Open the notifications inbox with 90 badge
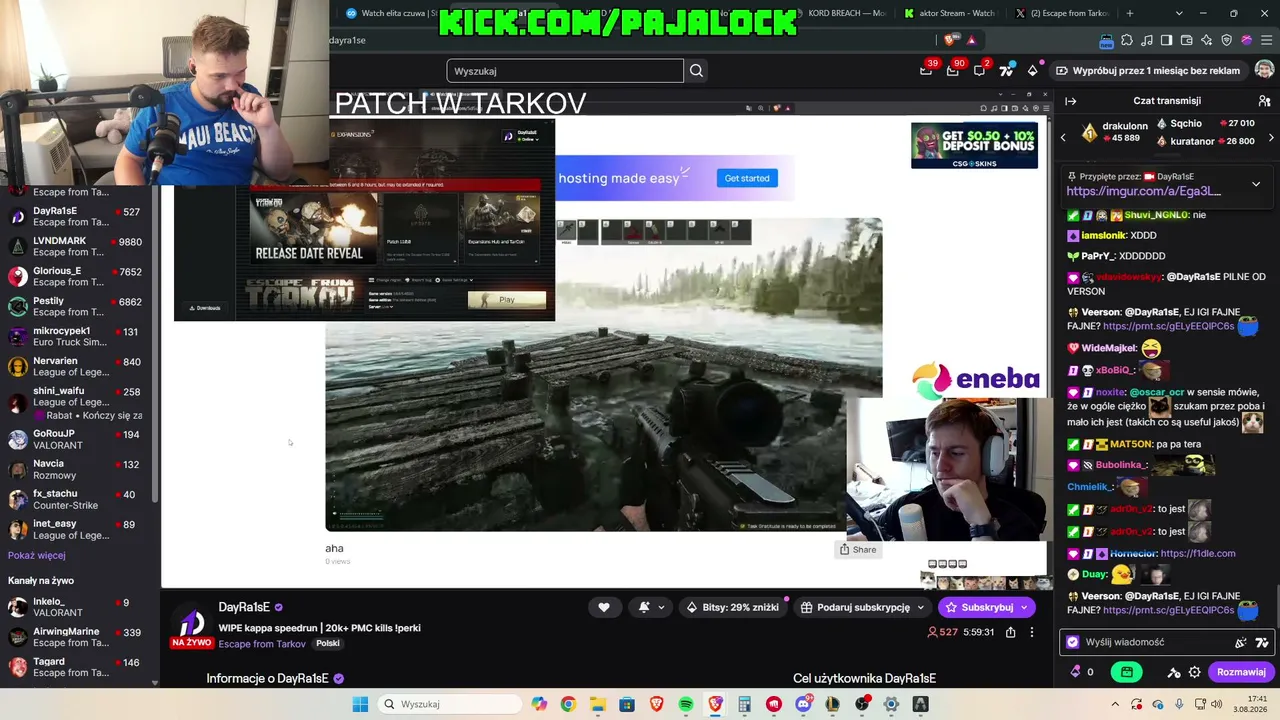Viewport: 1280px width, 720px height. click(954, 70)
